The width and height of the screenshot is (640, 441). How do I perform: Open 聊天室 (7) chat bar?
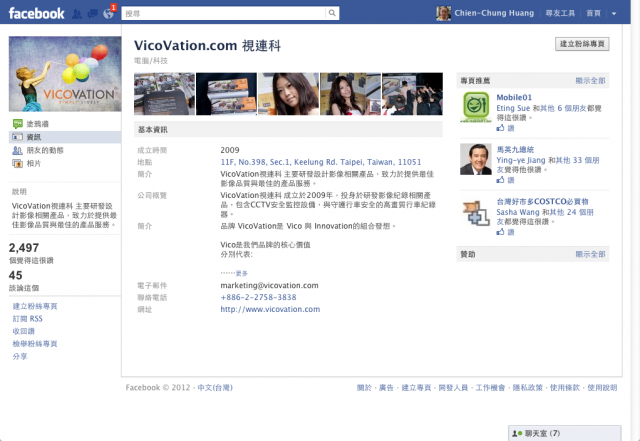coord(564,433)
